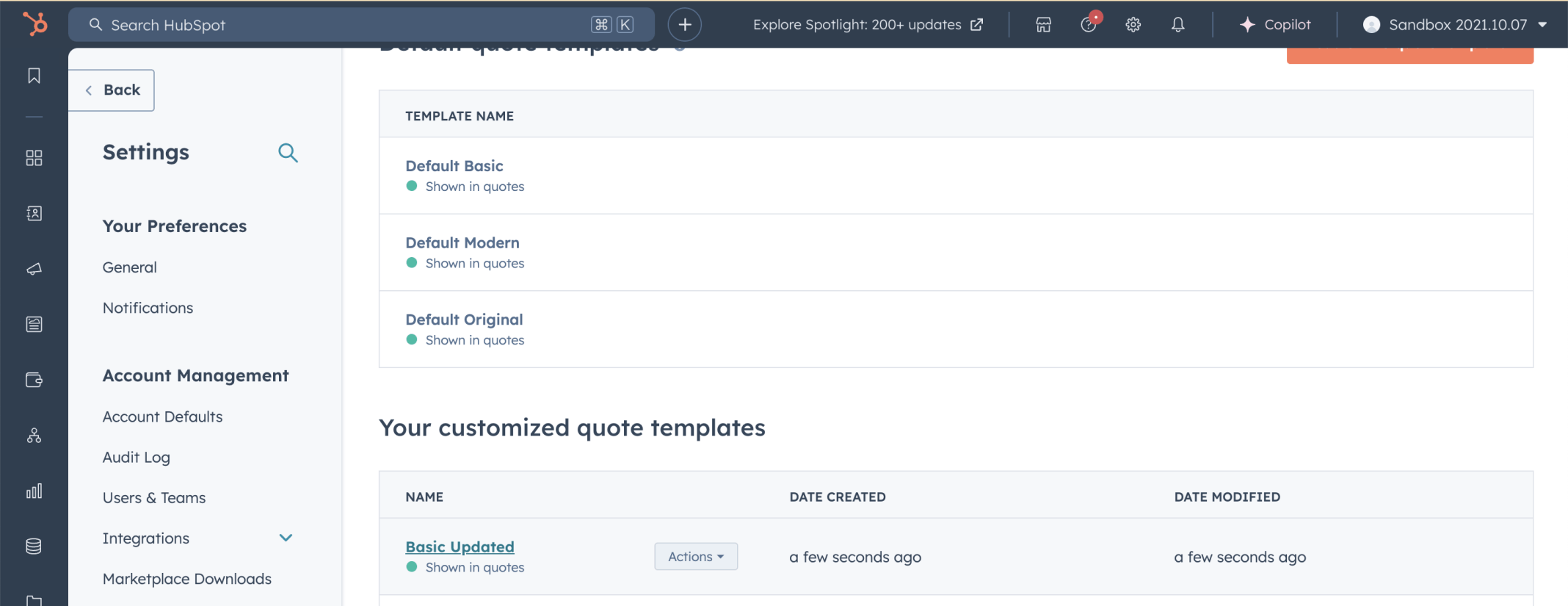Open the Bookmarks icon in left rail

(34, 76)
